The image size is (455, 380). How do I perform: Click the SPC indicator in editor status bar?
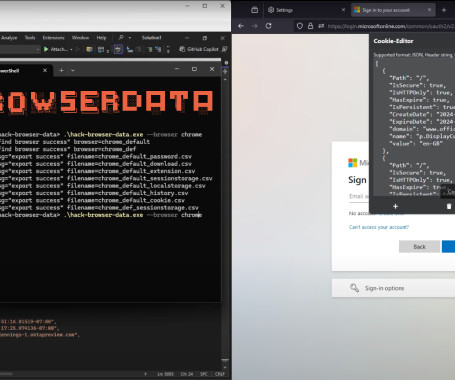pyautogui.click(x=204, y=374)
